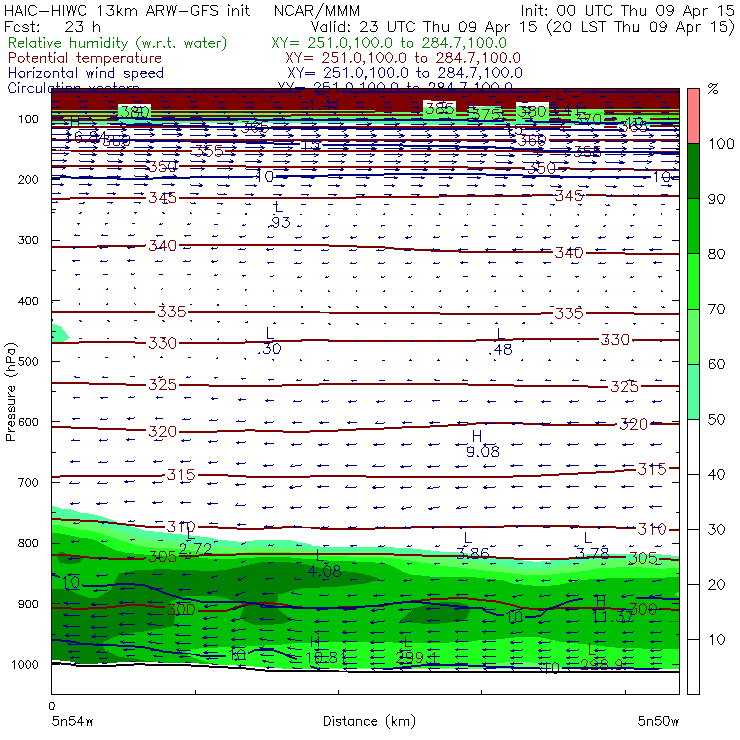Click the red 'Potential temperature' legend label

click(x=84, y=58)
